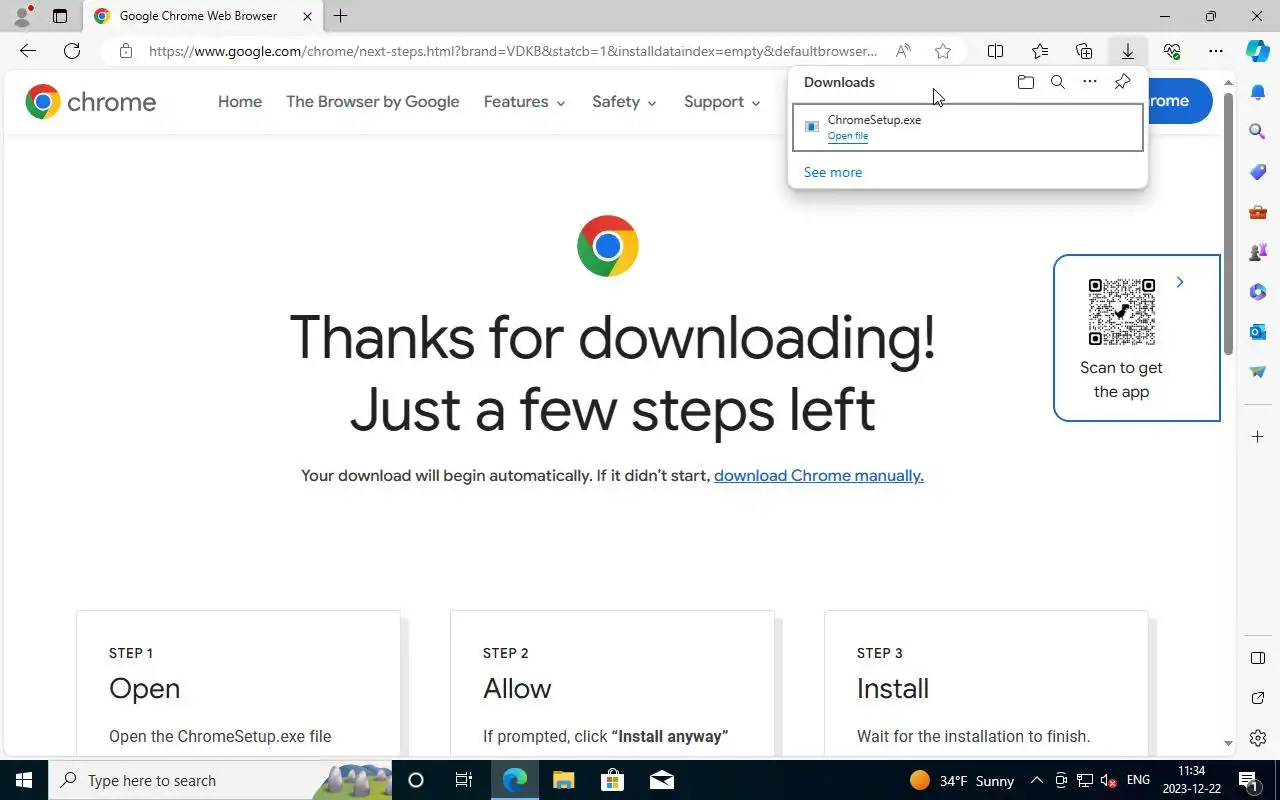Screen dimensions: 1280x800
Task: Open Downloads folder icon in panel
Action: (1025, 82)
